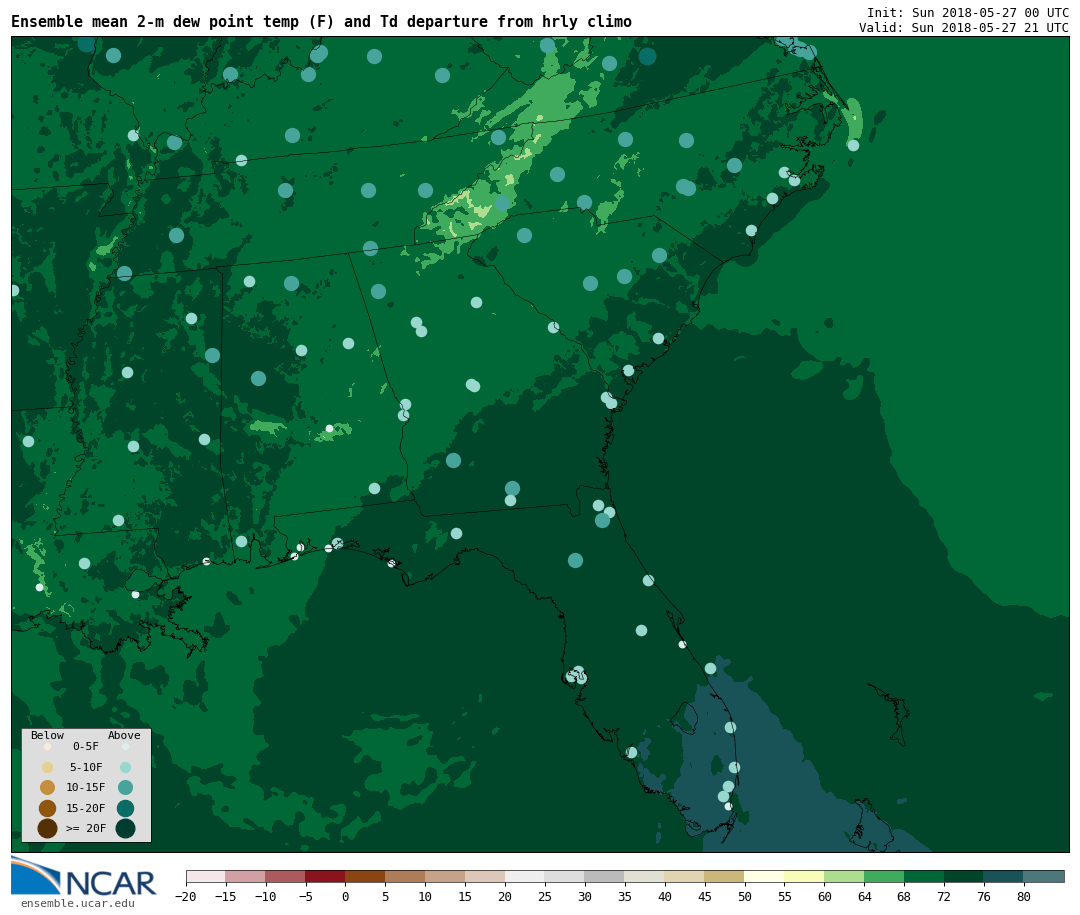The width and height of the screenshot is (1080, 915).
Task: Click the dark teal colorbar swatch between 76 and 80
Action: [1004, 876]
